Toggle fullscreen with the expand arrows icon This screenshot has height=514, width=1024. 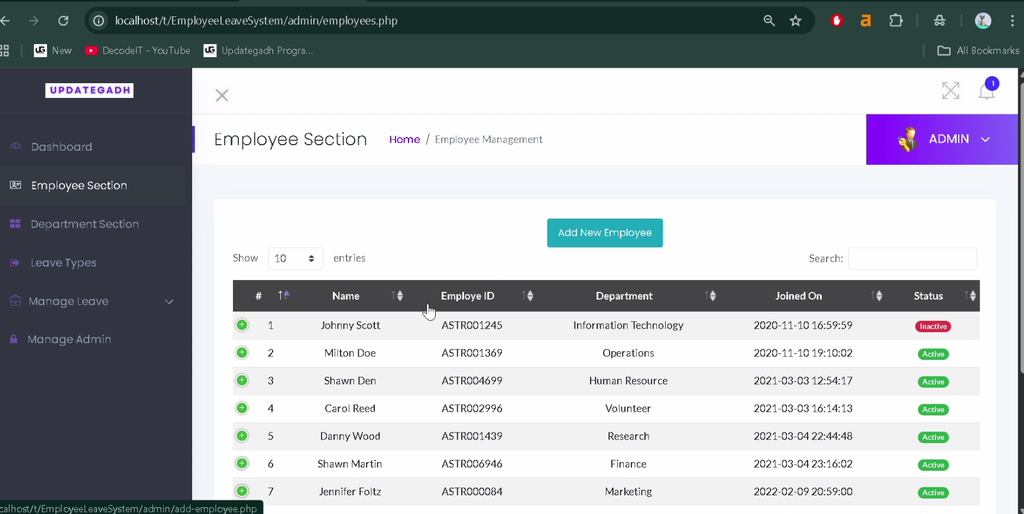pos(951,91)
